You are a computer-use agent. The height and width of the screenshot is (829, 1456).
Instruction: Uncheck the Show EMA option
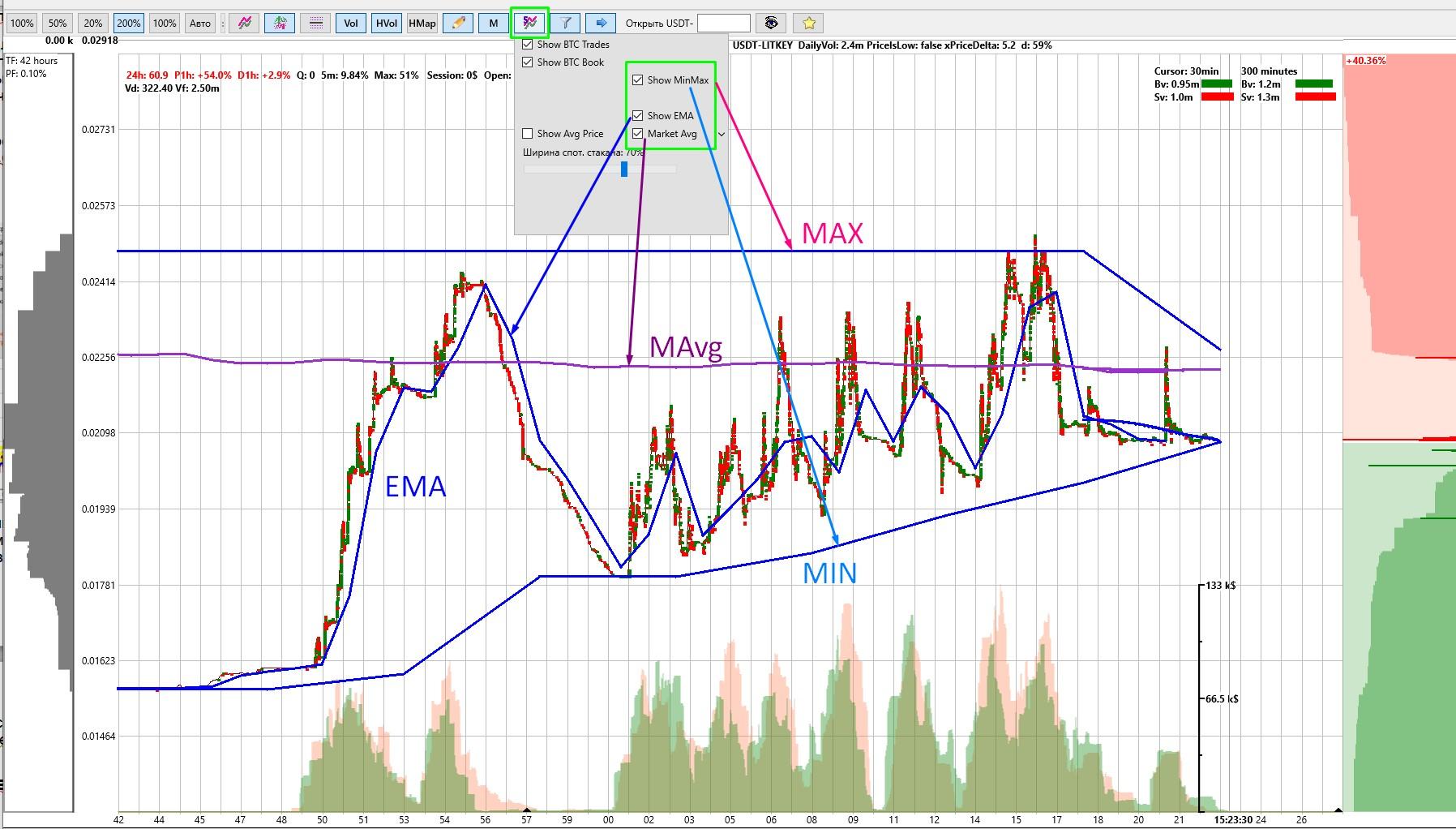tap(638, 115)
